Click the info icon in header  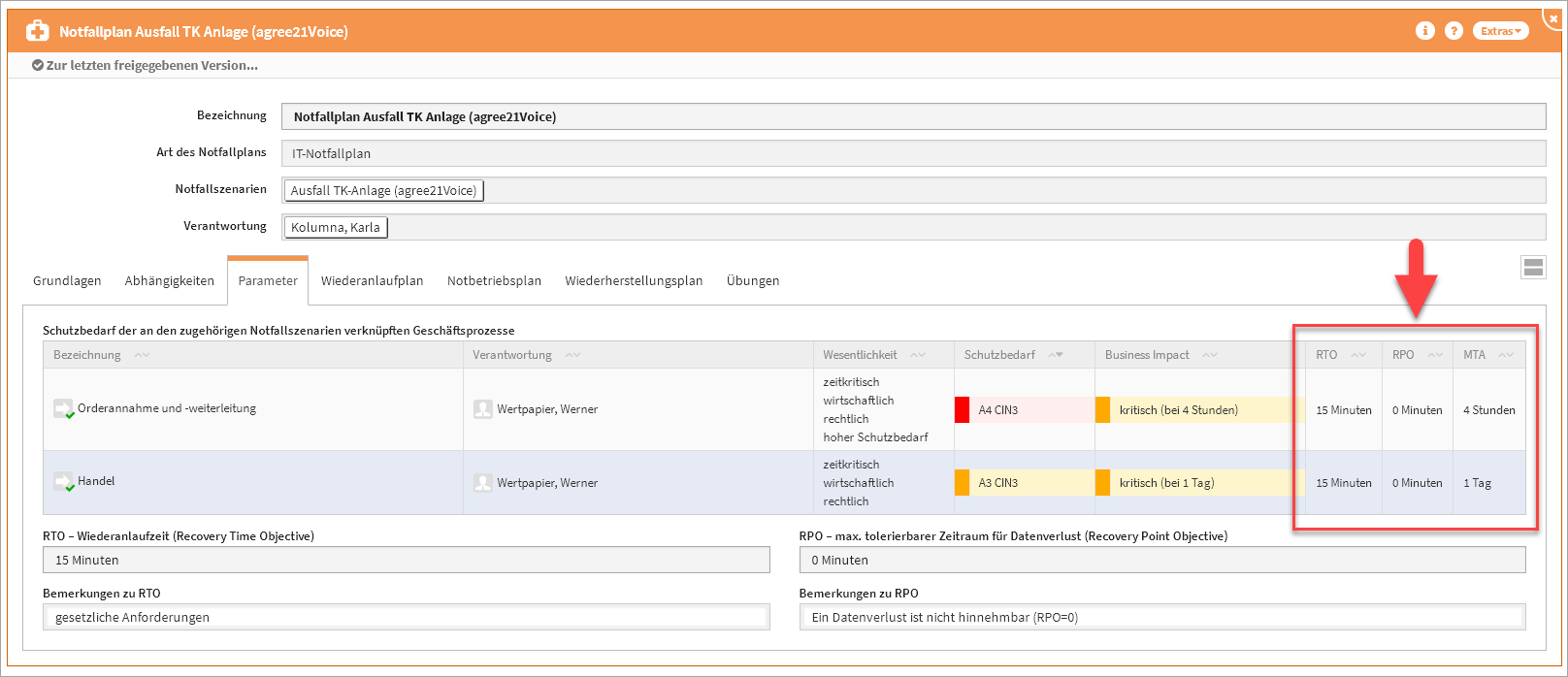click(x=1424, y=31)
